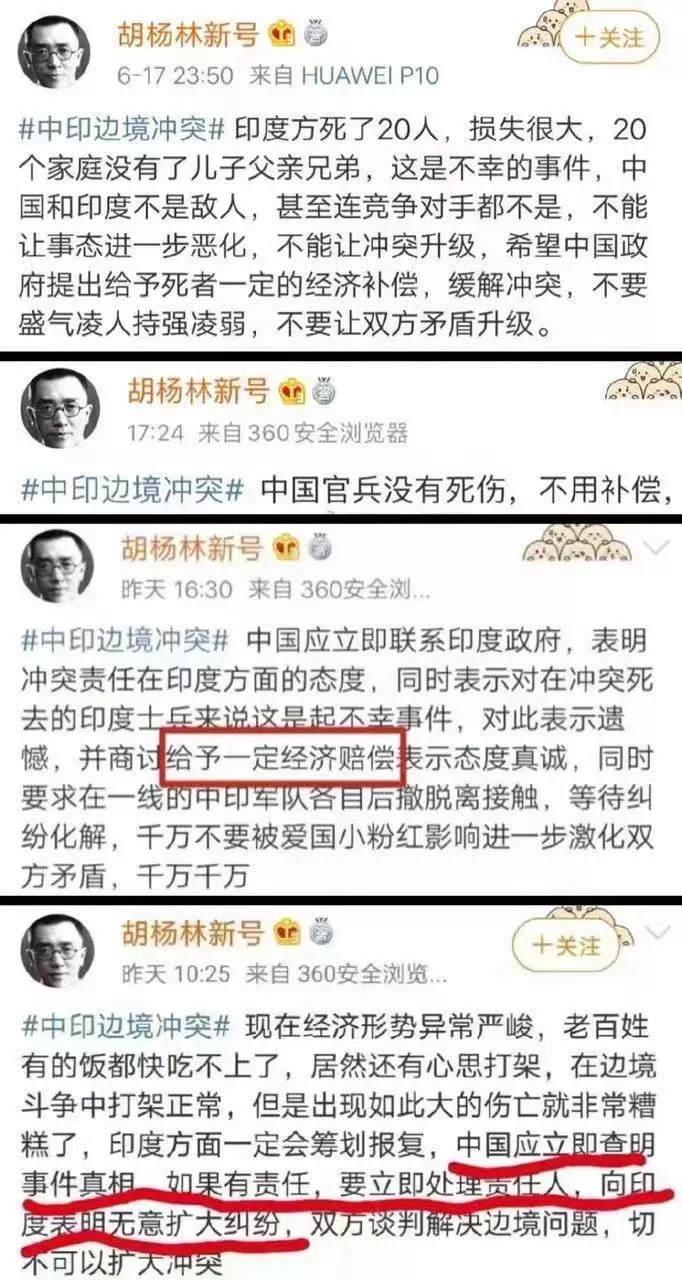Open #中印边境冲突# hashtag in first post

coord(126,128)
